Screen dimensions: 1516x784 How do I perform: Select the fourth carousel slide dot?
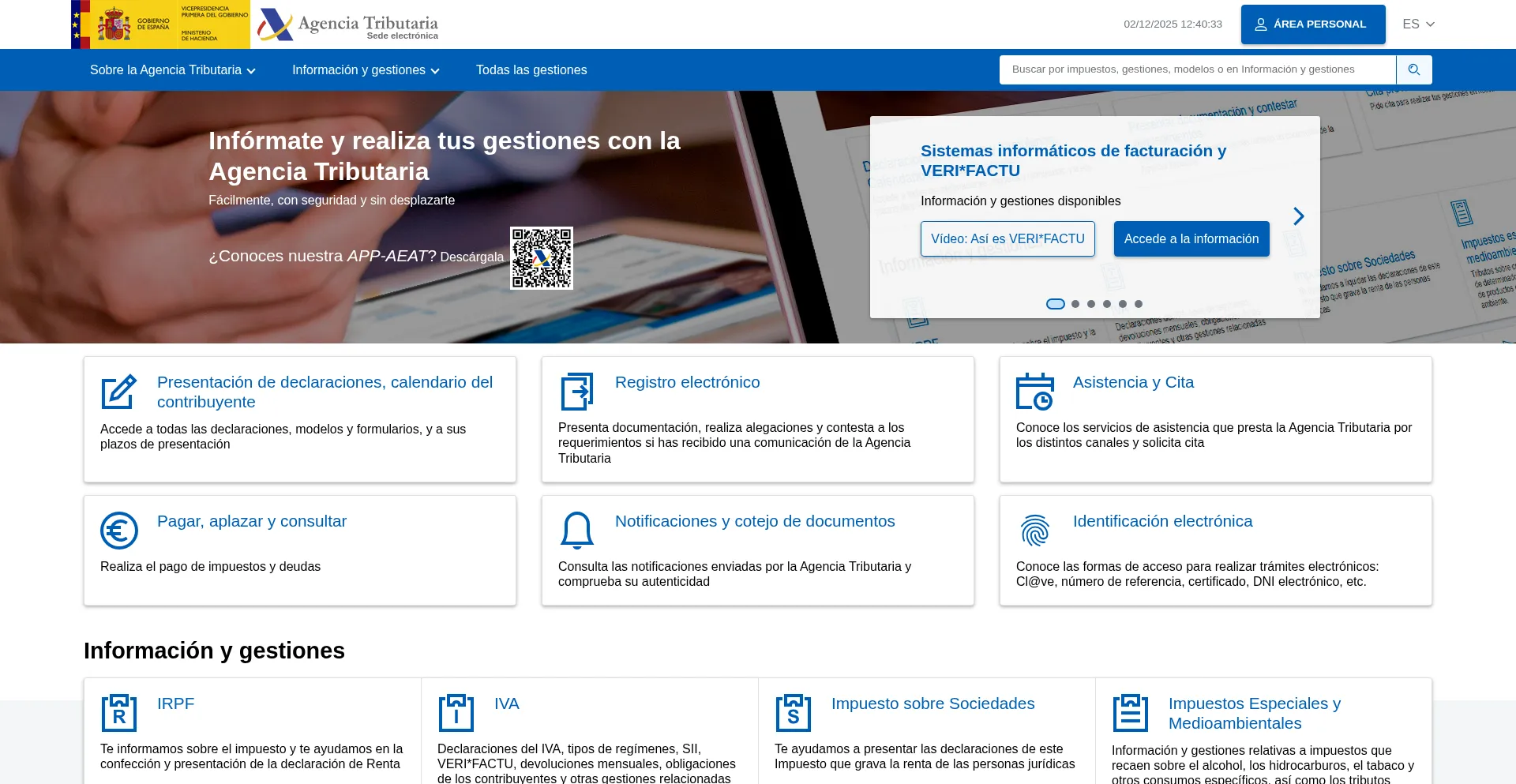[1107, 304]
